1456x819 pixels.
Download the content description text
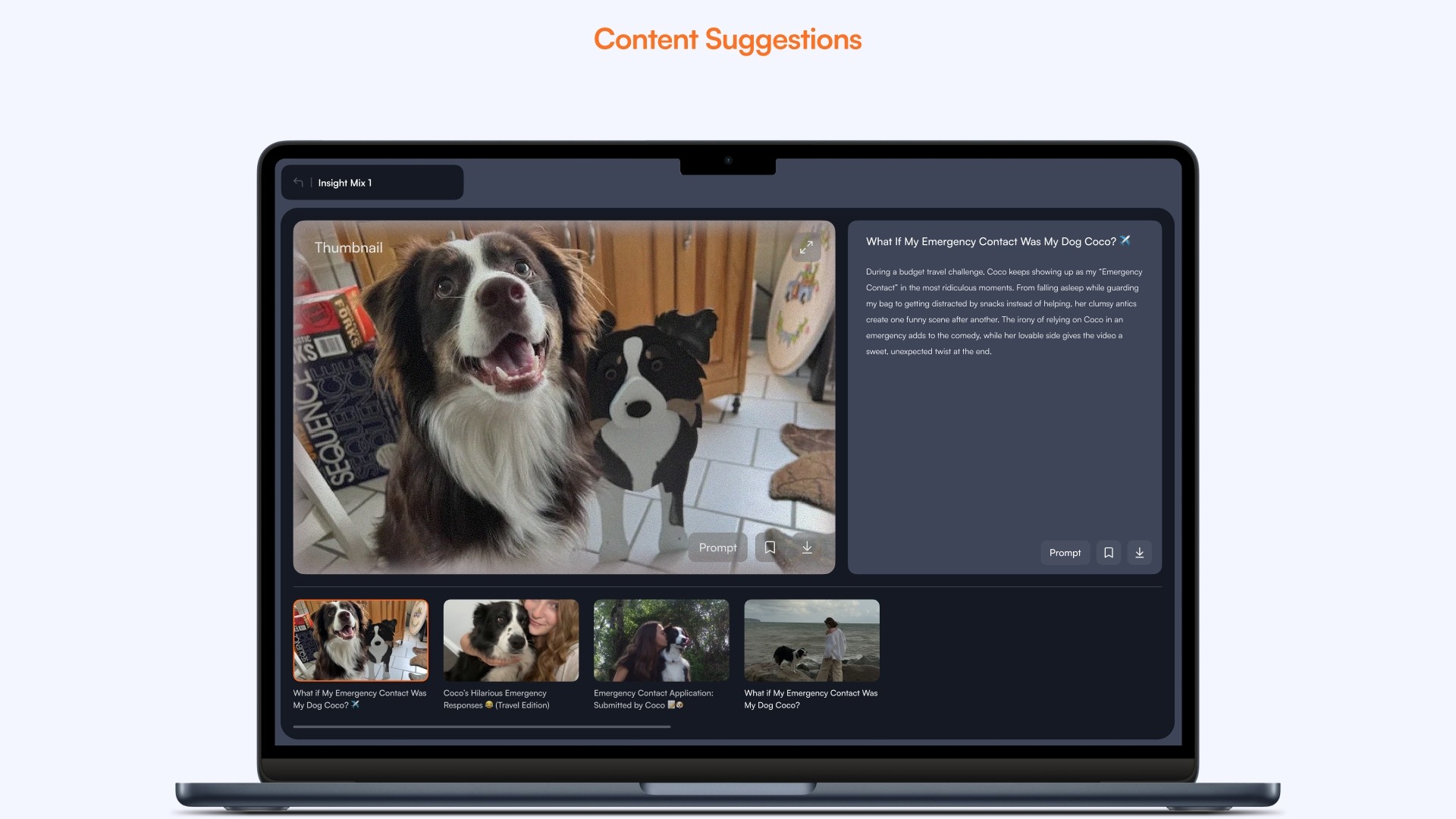(1139, 553)
